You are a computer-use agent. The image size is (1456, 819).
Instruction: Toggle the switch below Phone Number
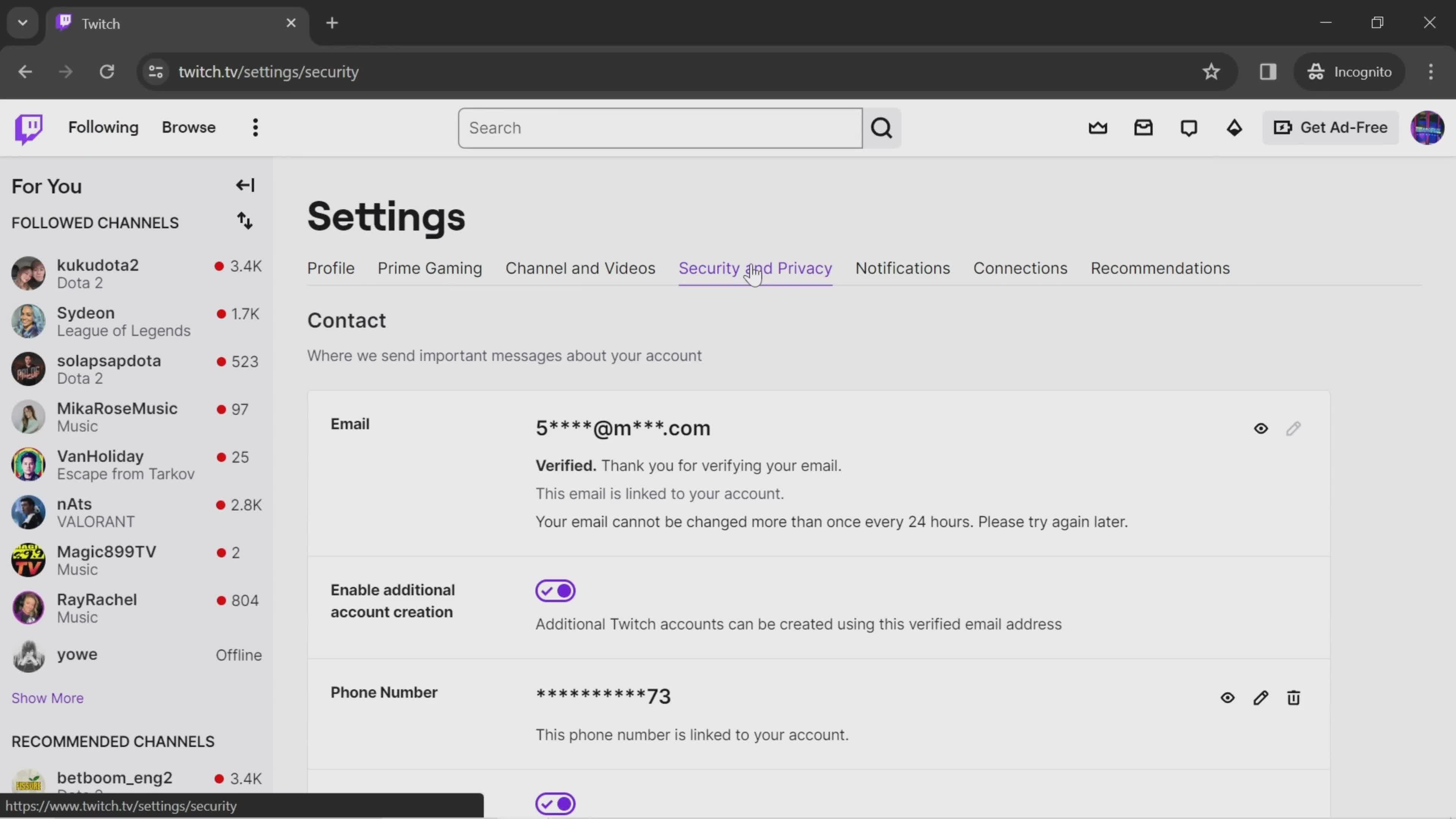[x=555, y=804]
